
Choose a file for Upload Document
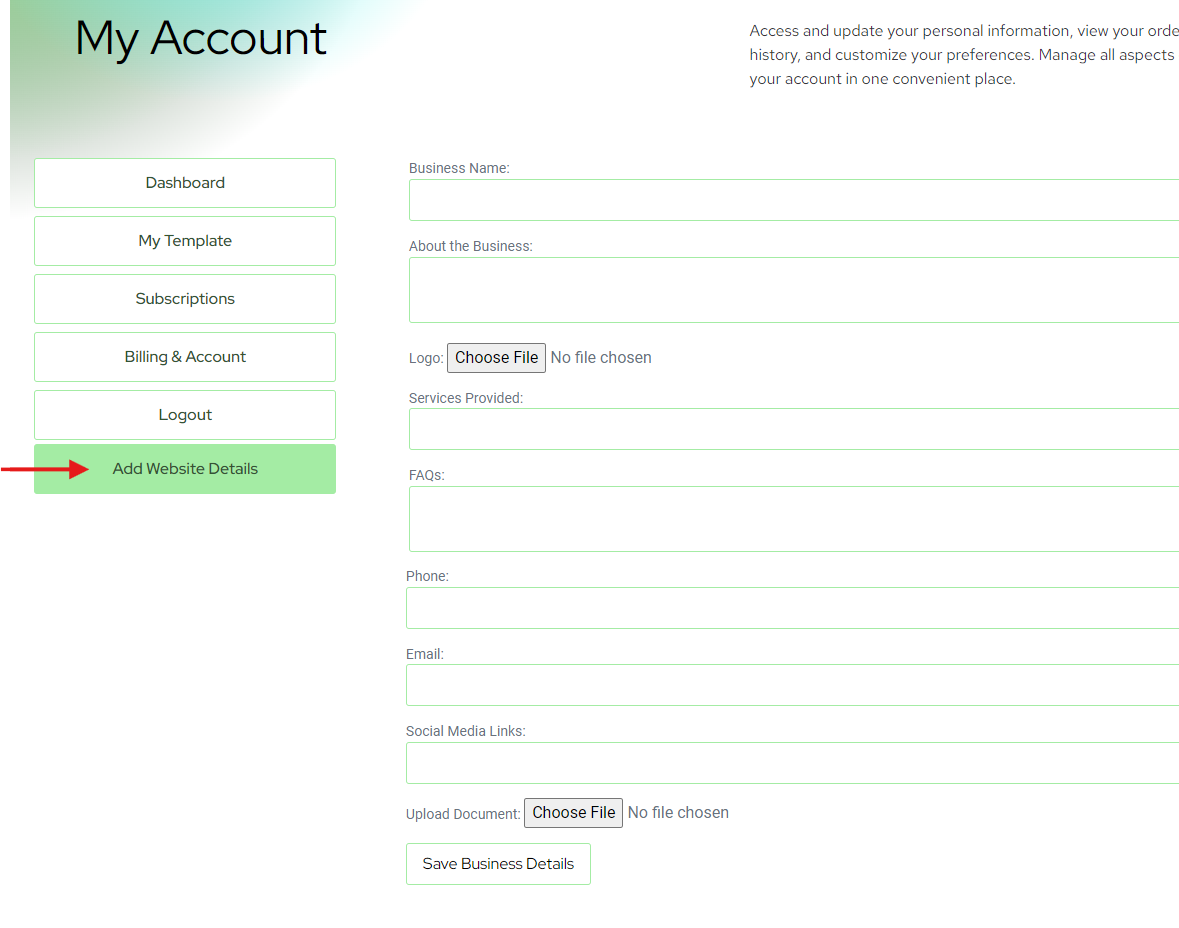[573, 813]
